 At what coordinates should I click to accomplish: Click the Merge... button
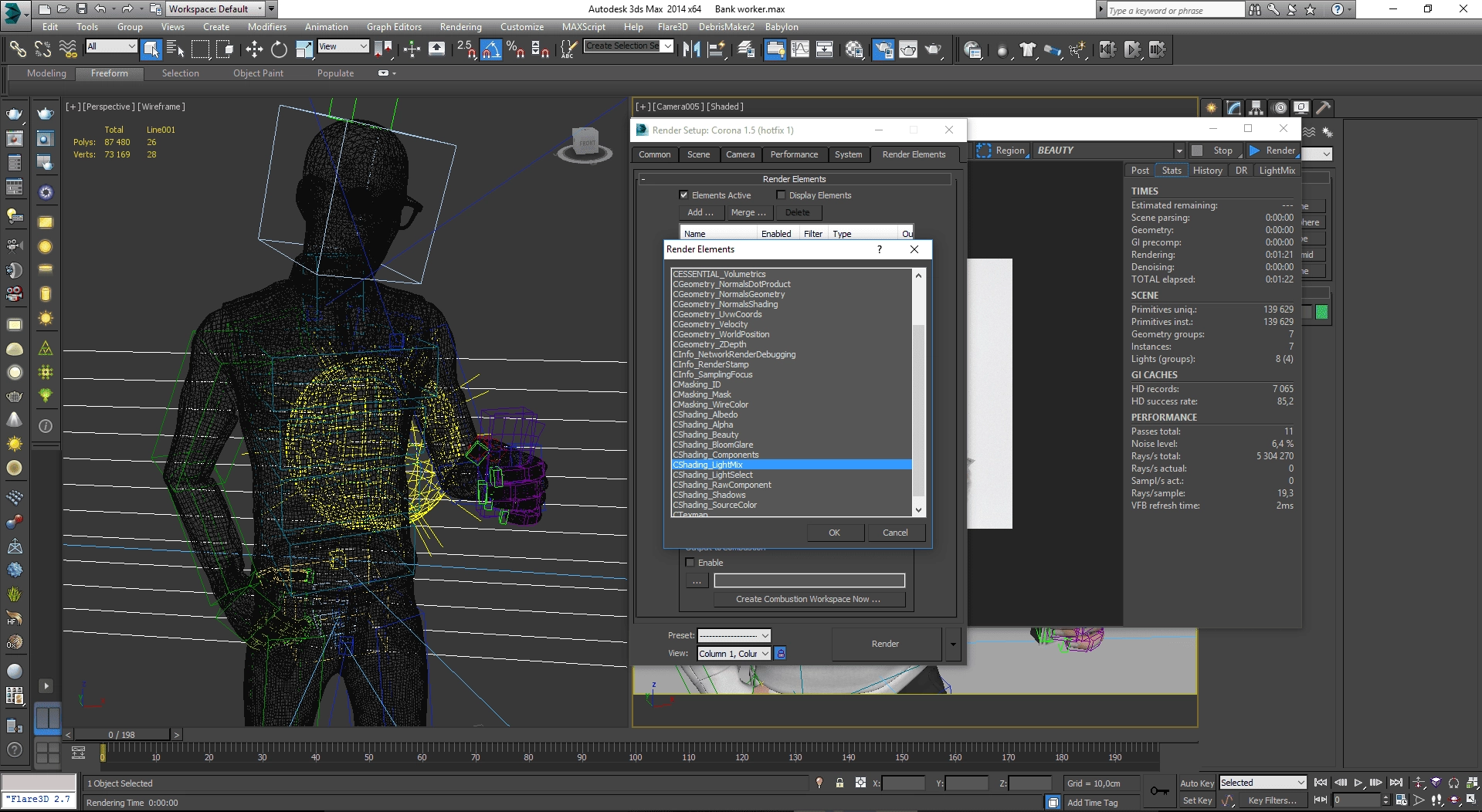(x=748, y=212)
